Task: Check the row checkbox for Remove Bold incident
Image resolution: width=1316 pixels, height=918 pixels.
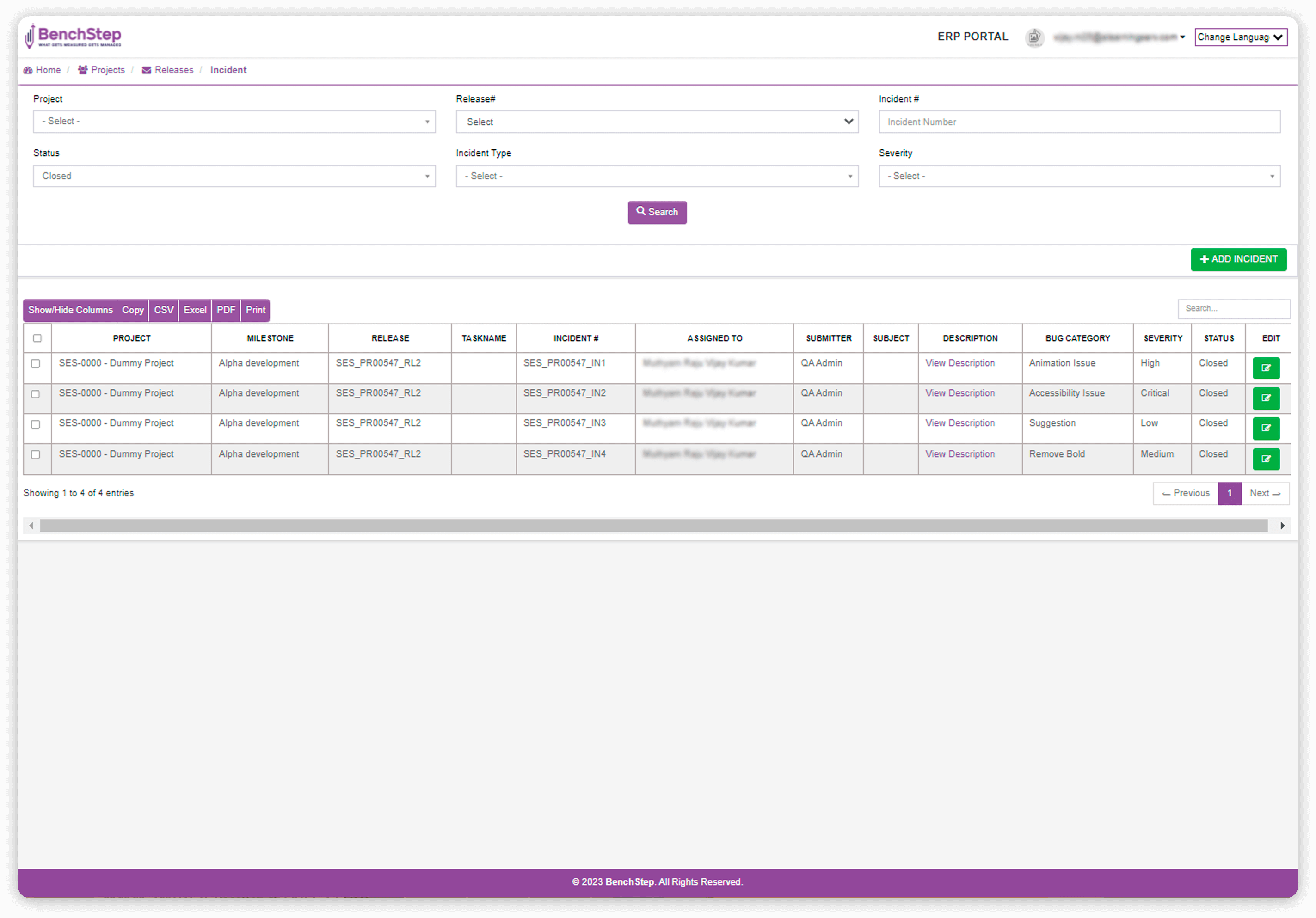Action: coord(36,454)
